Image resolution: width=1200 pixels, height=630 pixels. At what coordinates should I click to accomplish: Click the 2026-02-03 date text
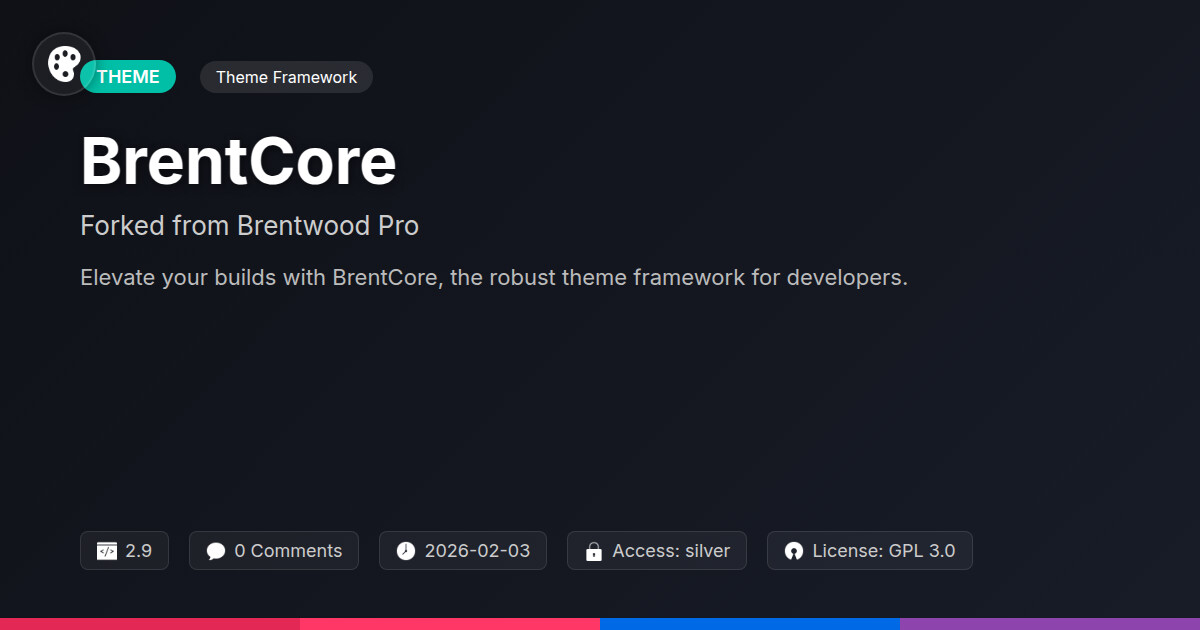click(x=477, y=551)
